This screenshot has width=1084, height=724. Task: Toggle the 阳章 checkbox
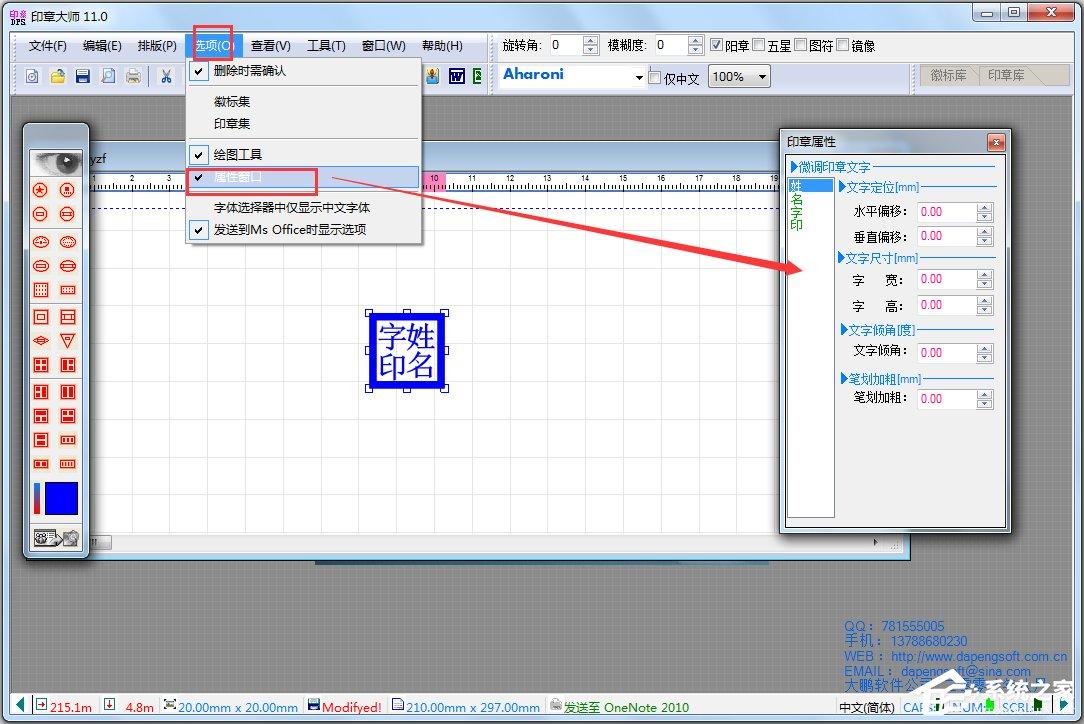click(x=717, y=45)
